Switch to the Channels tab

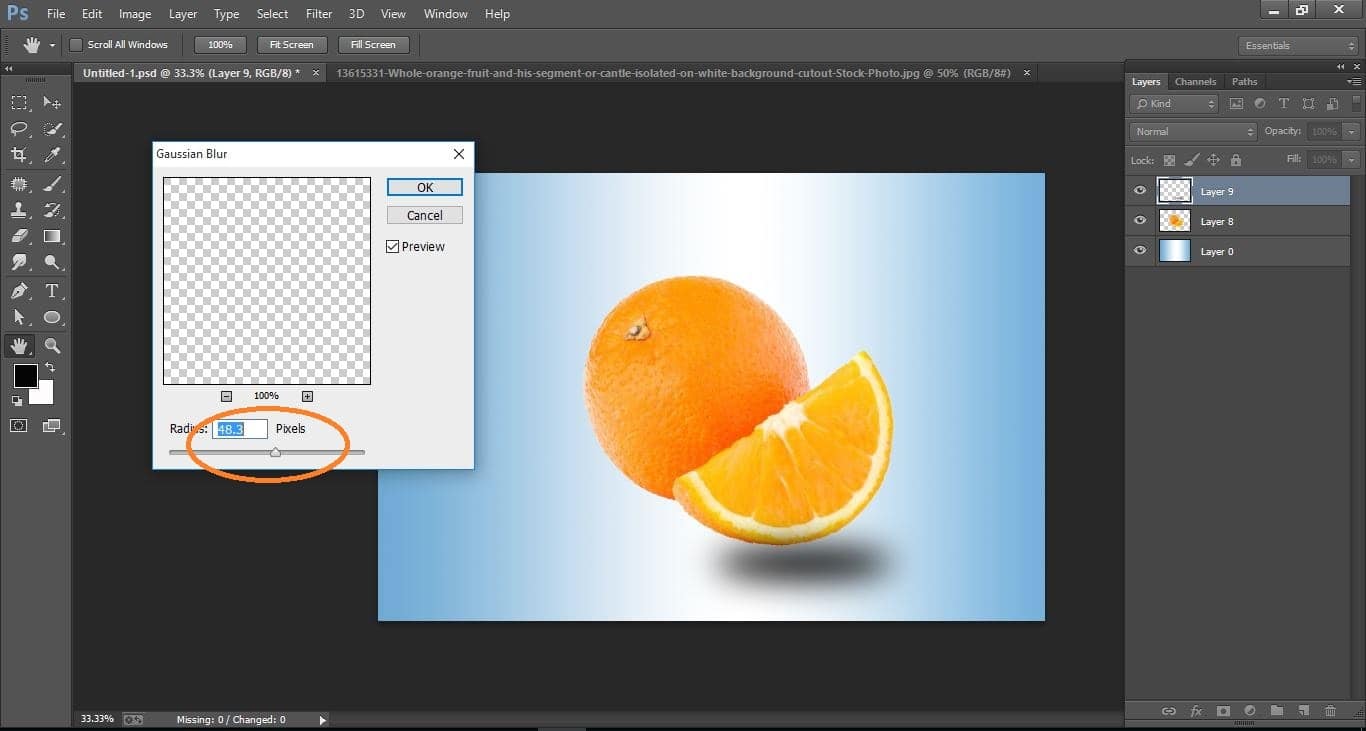pyautogui.click(x=1195, y=81)
